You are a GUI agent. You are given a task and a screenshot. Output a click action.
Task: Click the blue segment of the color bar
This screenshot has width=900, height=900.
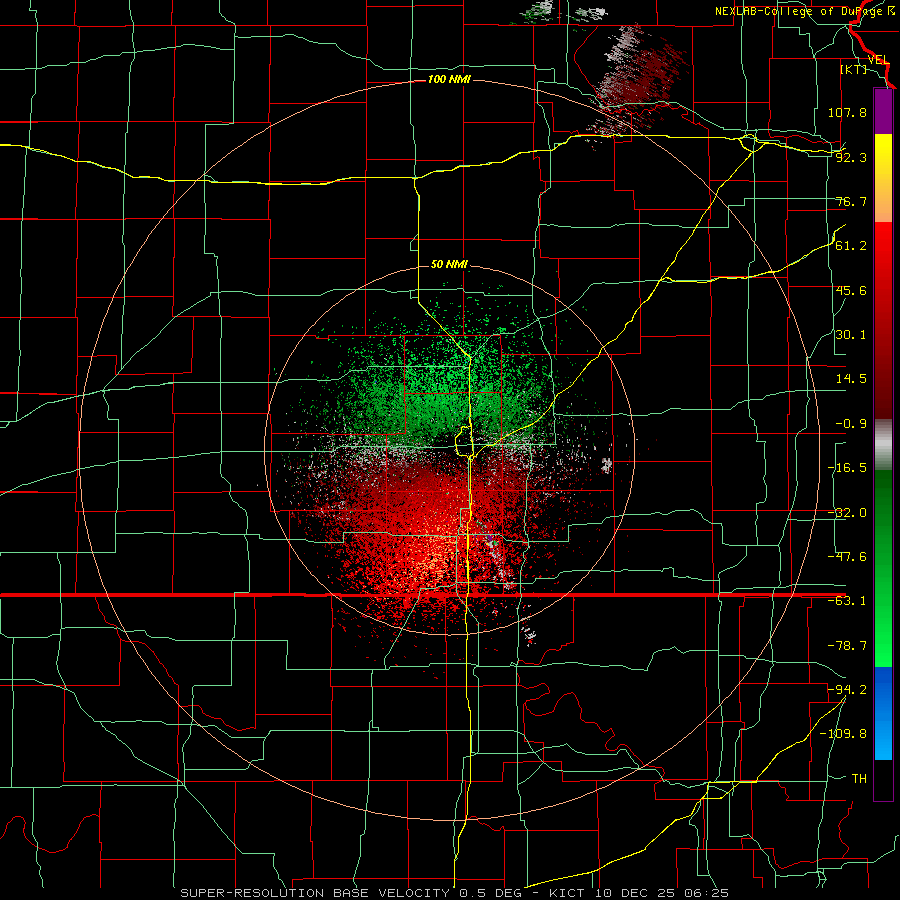(883, 713)
